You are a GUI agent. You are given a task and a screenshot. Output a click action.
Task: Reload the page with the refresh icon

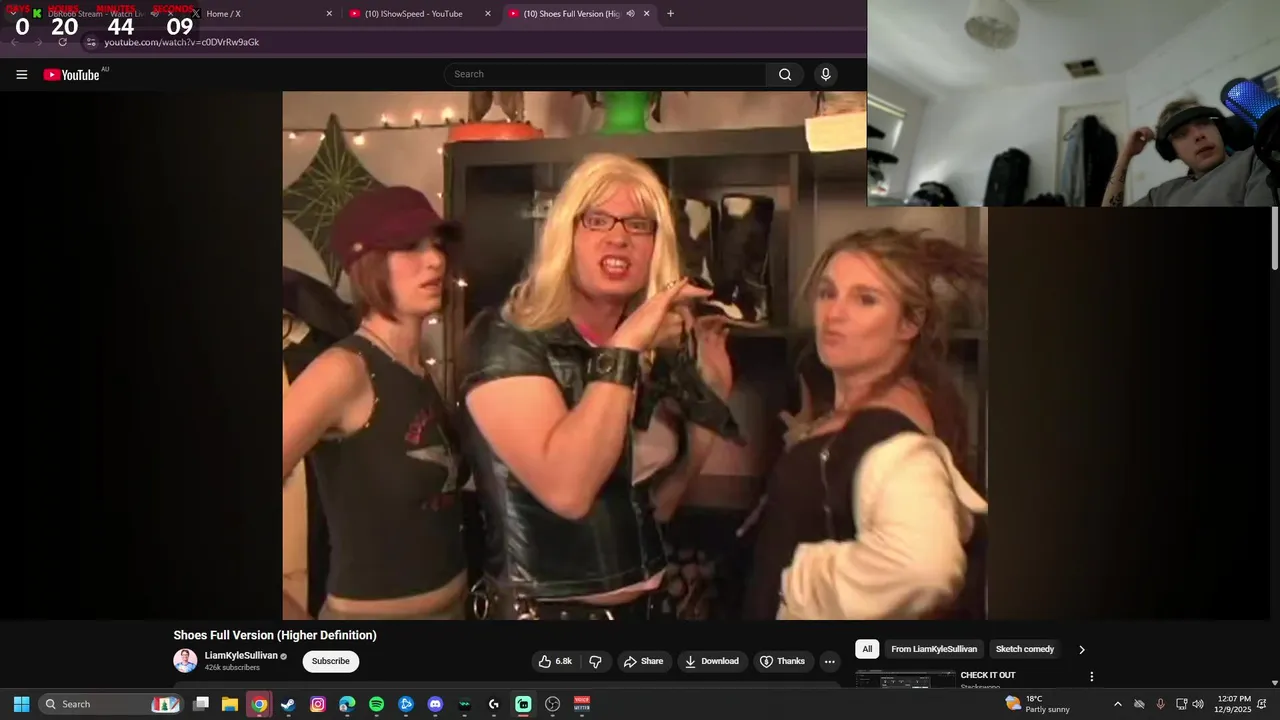(x=62, y=42)
